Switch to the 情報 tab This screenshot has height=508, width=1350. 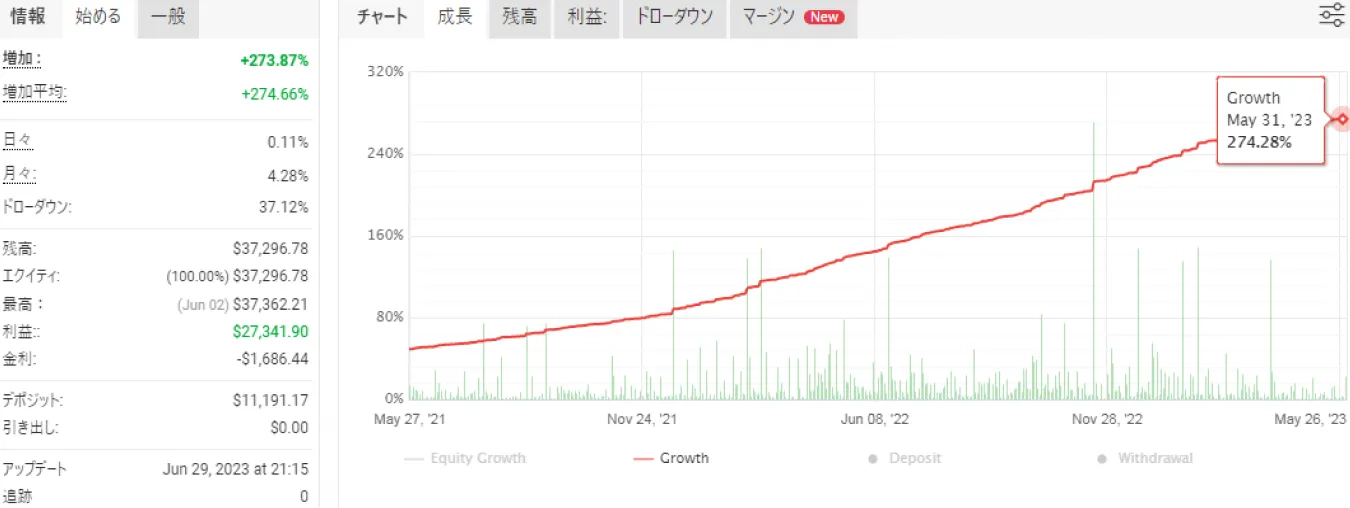coord(28,17)
